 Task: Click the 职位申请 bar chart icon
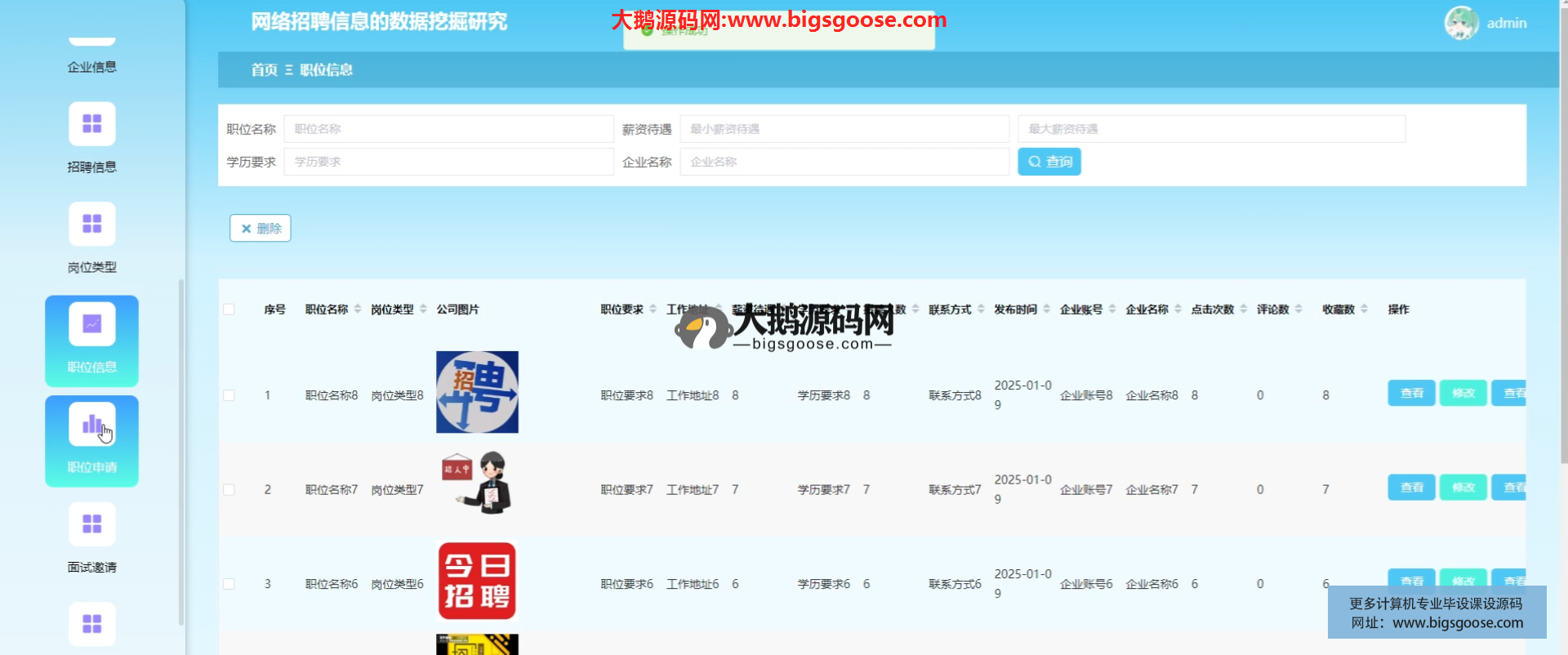91,424
